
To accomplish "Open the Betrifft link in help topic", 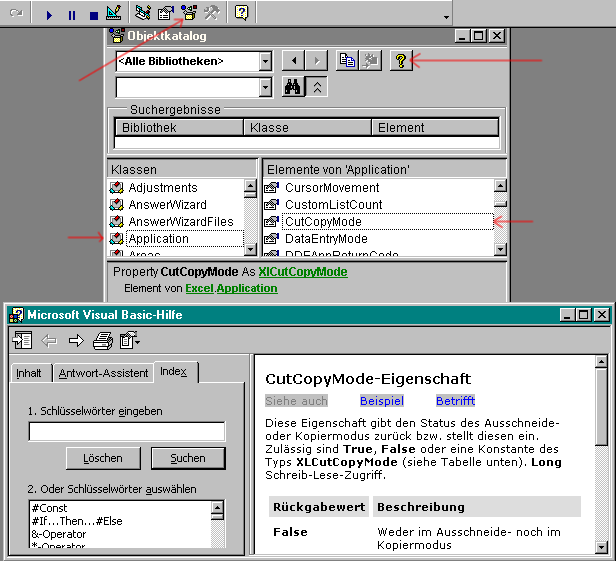I will [455, 401].
